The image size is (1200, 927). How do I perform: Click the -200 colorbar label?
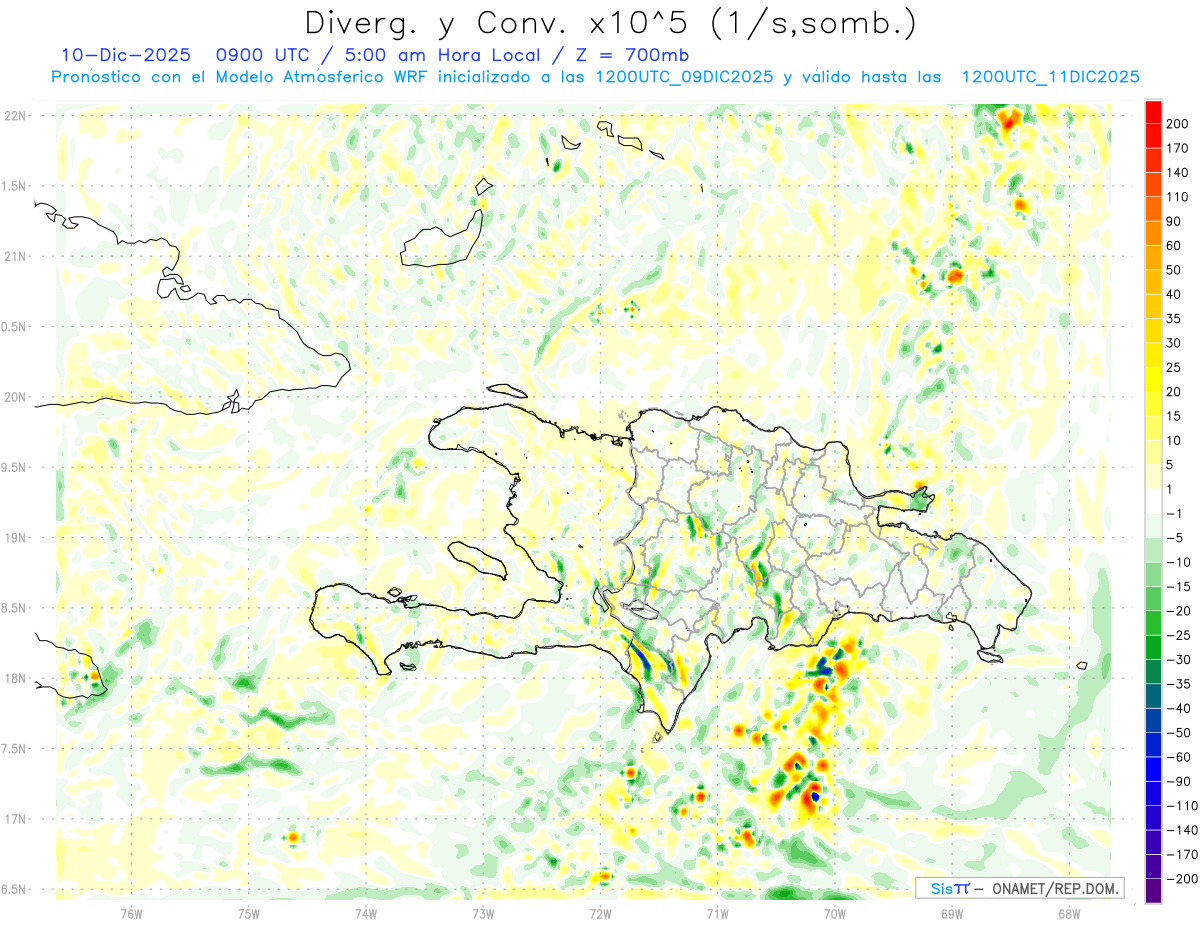pos(1183,878)
